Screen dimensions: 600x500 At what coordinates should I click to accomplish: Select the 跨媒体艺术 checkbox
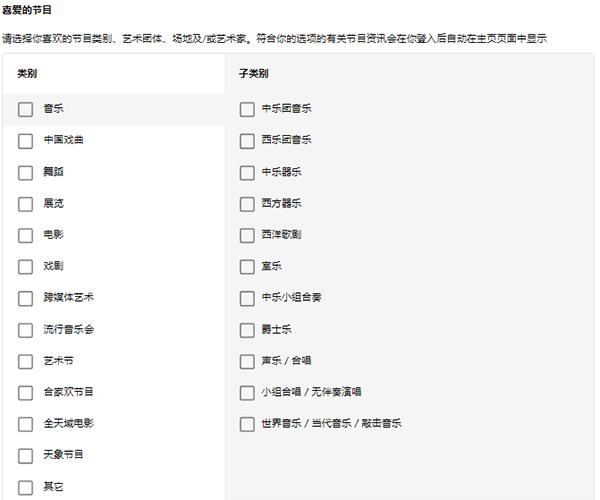25,298
